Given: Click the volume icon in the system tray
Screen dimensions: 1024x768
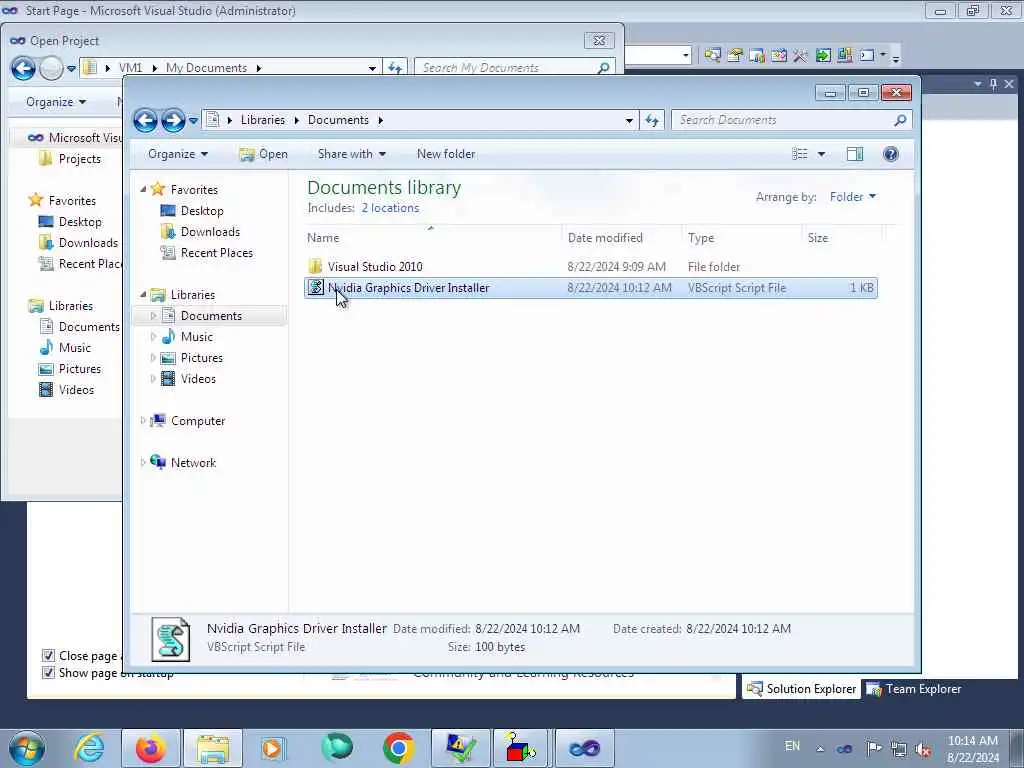Looking at the screenshot, I should pos(923,749).
